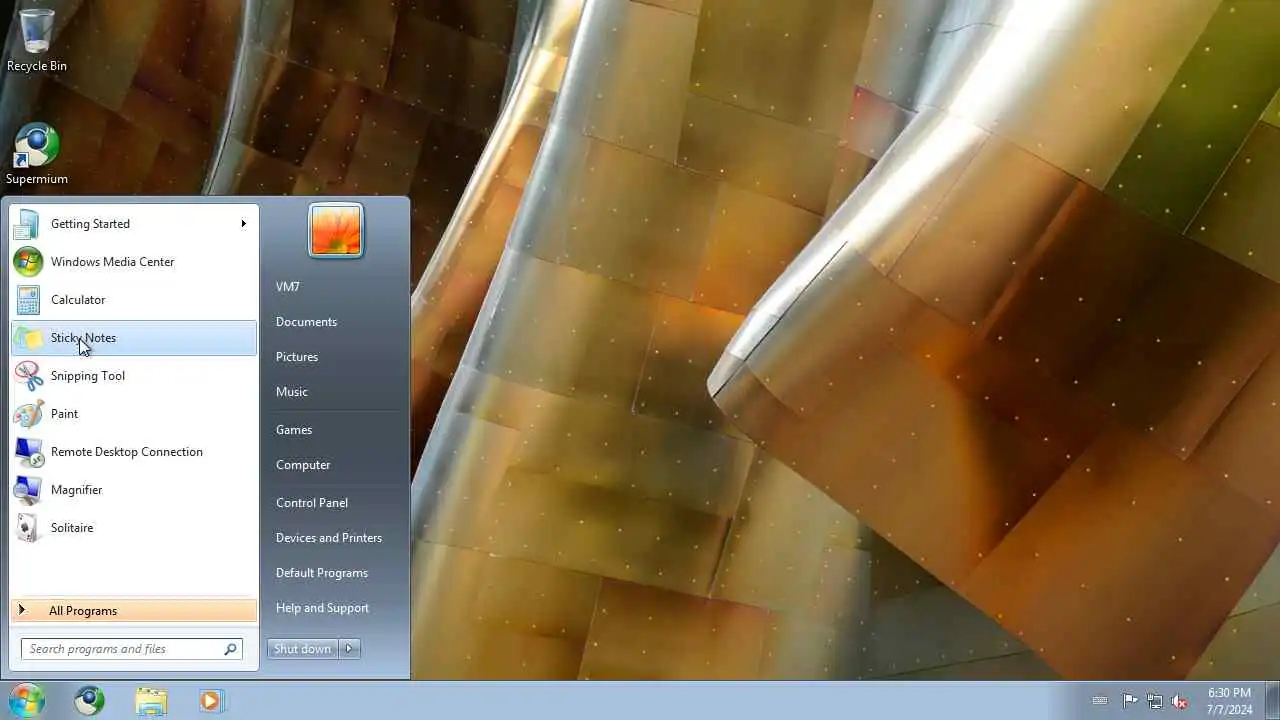Click the muted volume speaker icon
The image size is (1280, 720).
pyautogui.click(x=1180, y=701)
